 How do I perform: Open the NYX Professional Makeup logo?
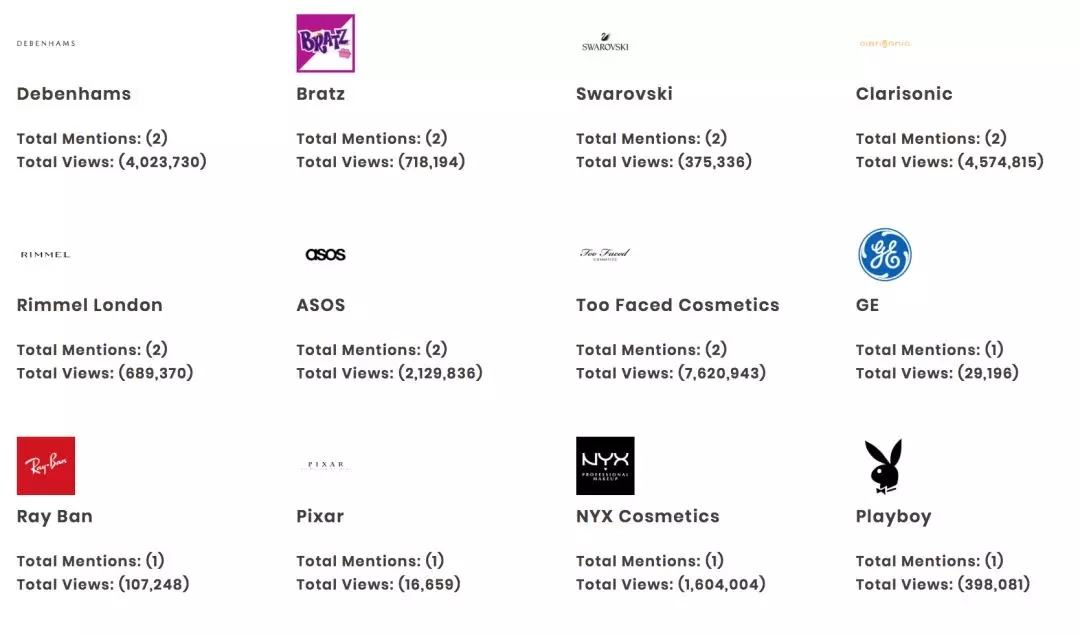[x=605, y=466]
